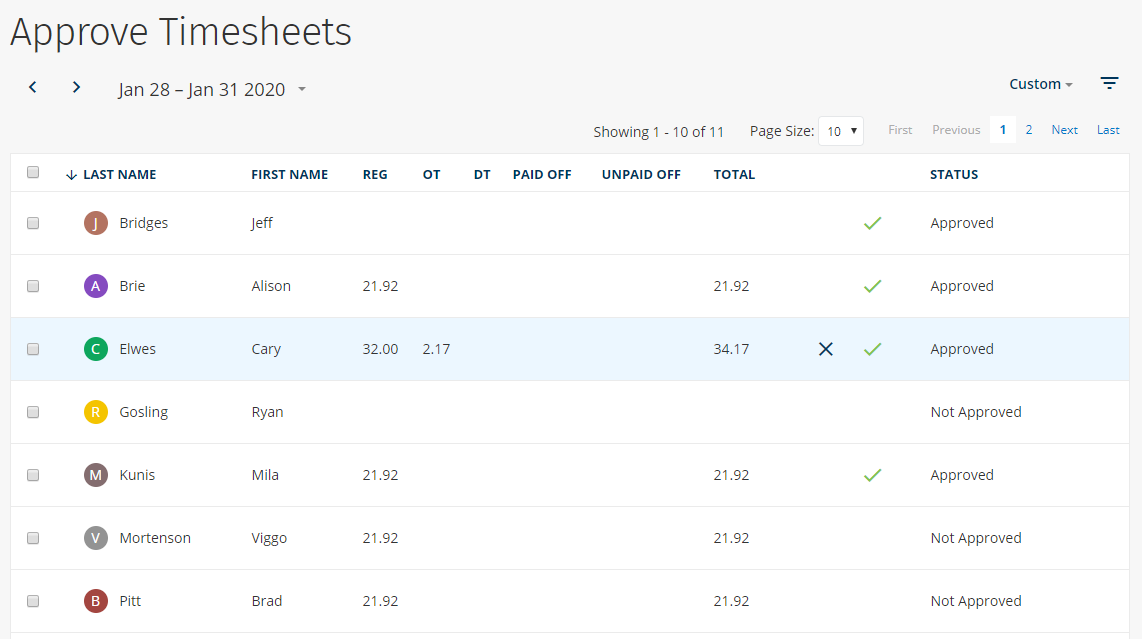
Task: Click Ryan Gosling yellow avatar circle
Action: pyautogui.click(x=95, y=411)
